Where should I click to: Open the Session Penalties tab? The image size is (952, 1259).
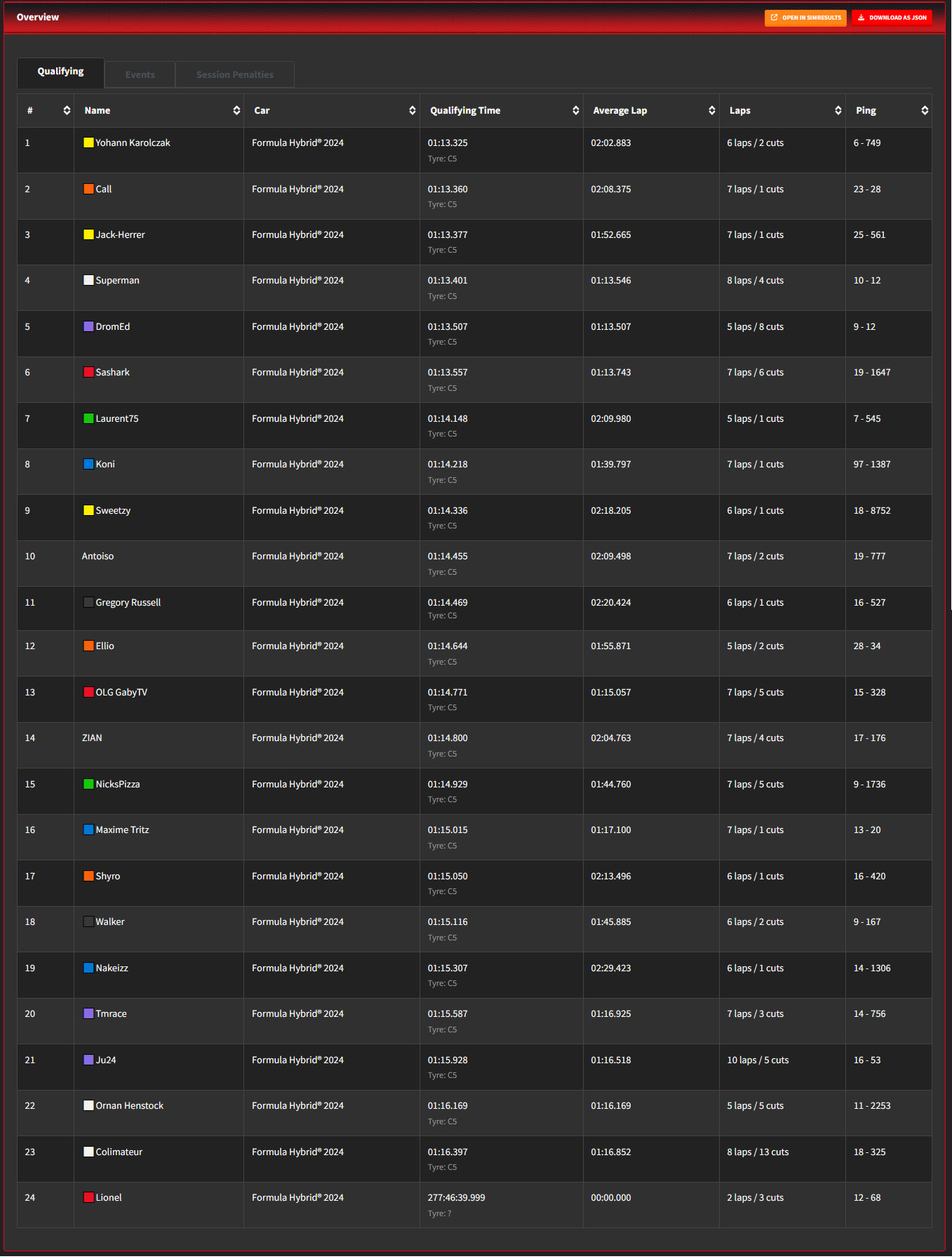[x=234, y=74]
